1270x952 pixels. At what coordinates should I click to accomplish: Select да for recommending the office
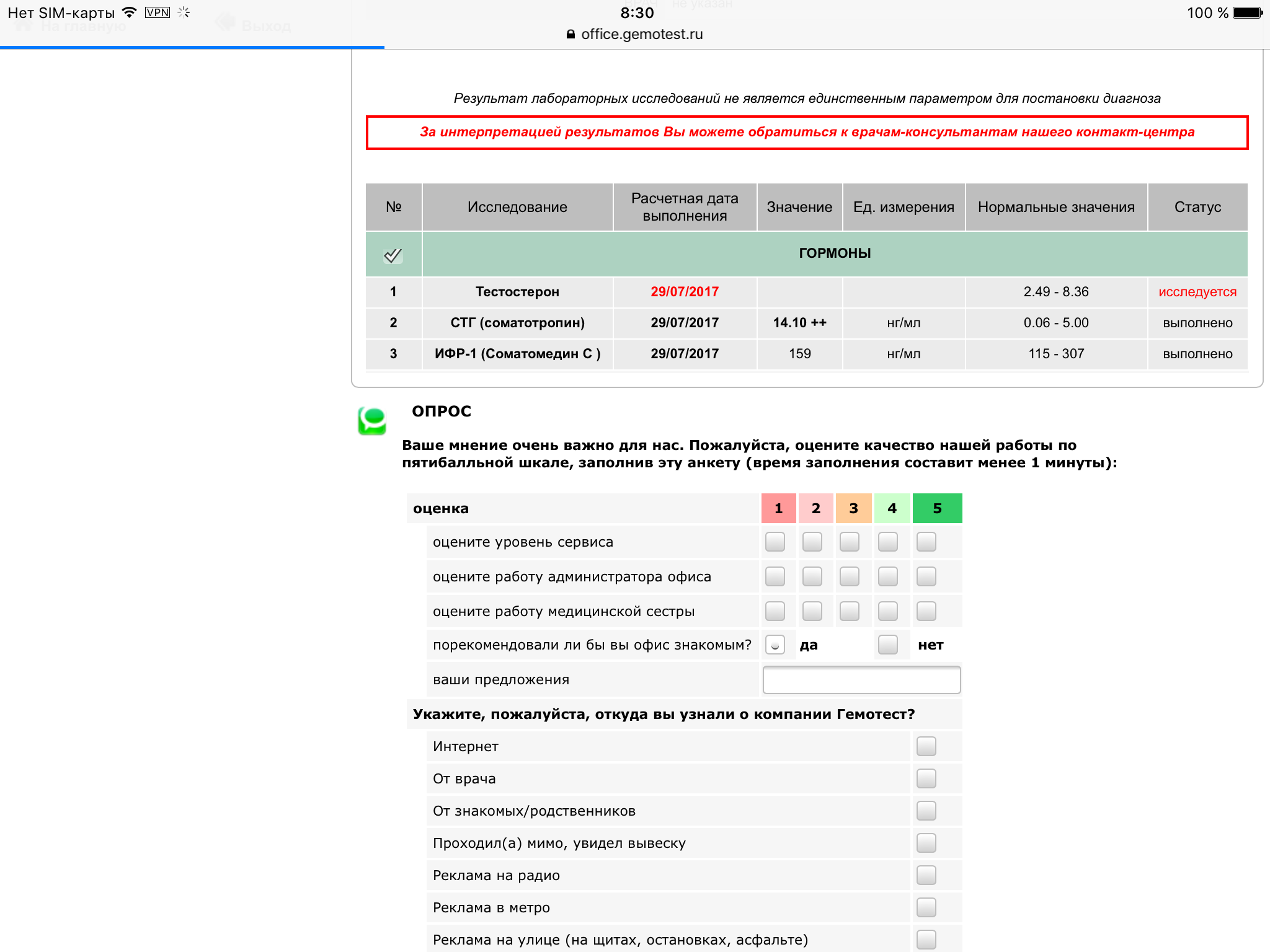(x=775, y=645)
